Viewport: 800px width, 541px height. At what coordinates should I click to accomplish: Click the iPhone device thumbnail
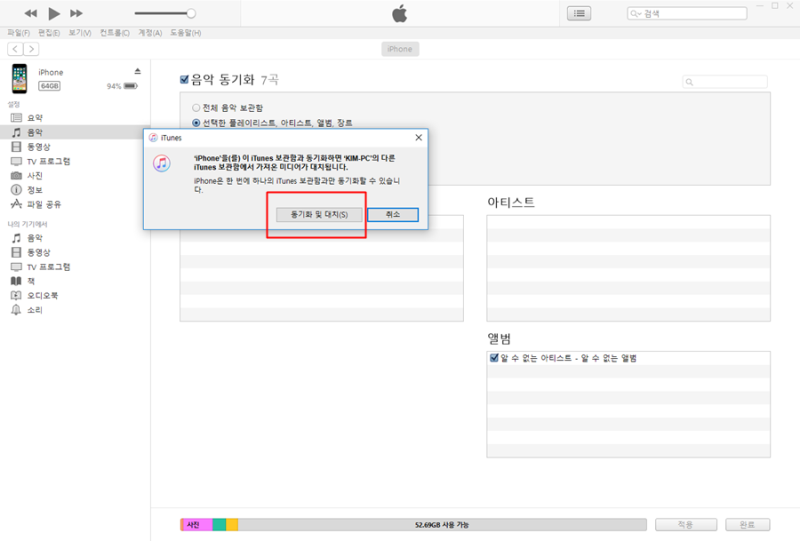(x=19, y=79)
